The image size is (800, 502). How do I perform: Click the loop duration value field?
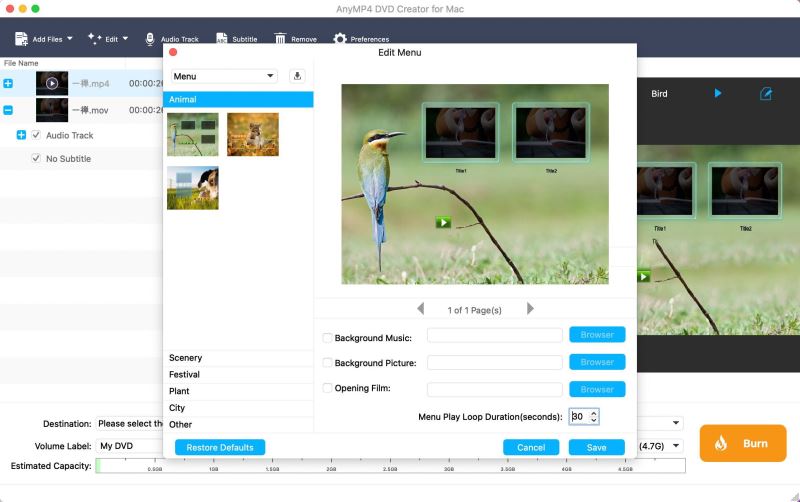[x=579, y=416]
